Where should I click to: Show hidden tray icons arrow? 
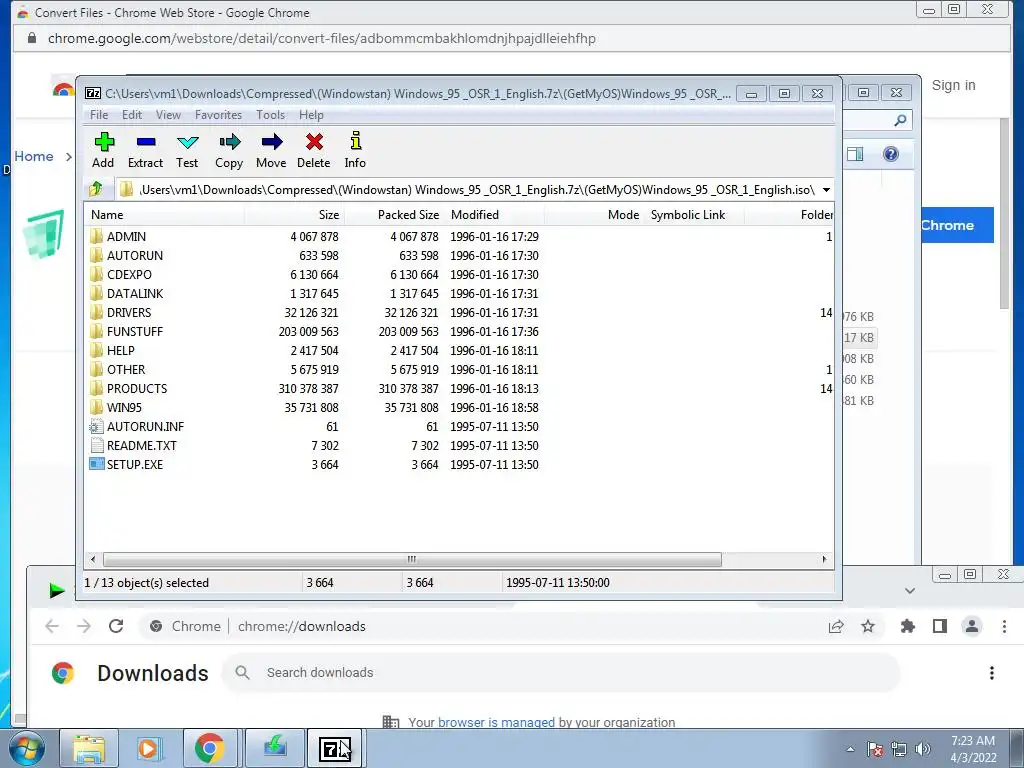850,749
